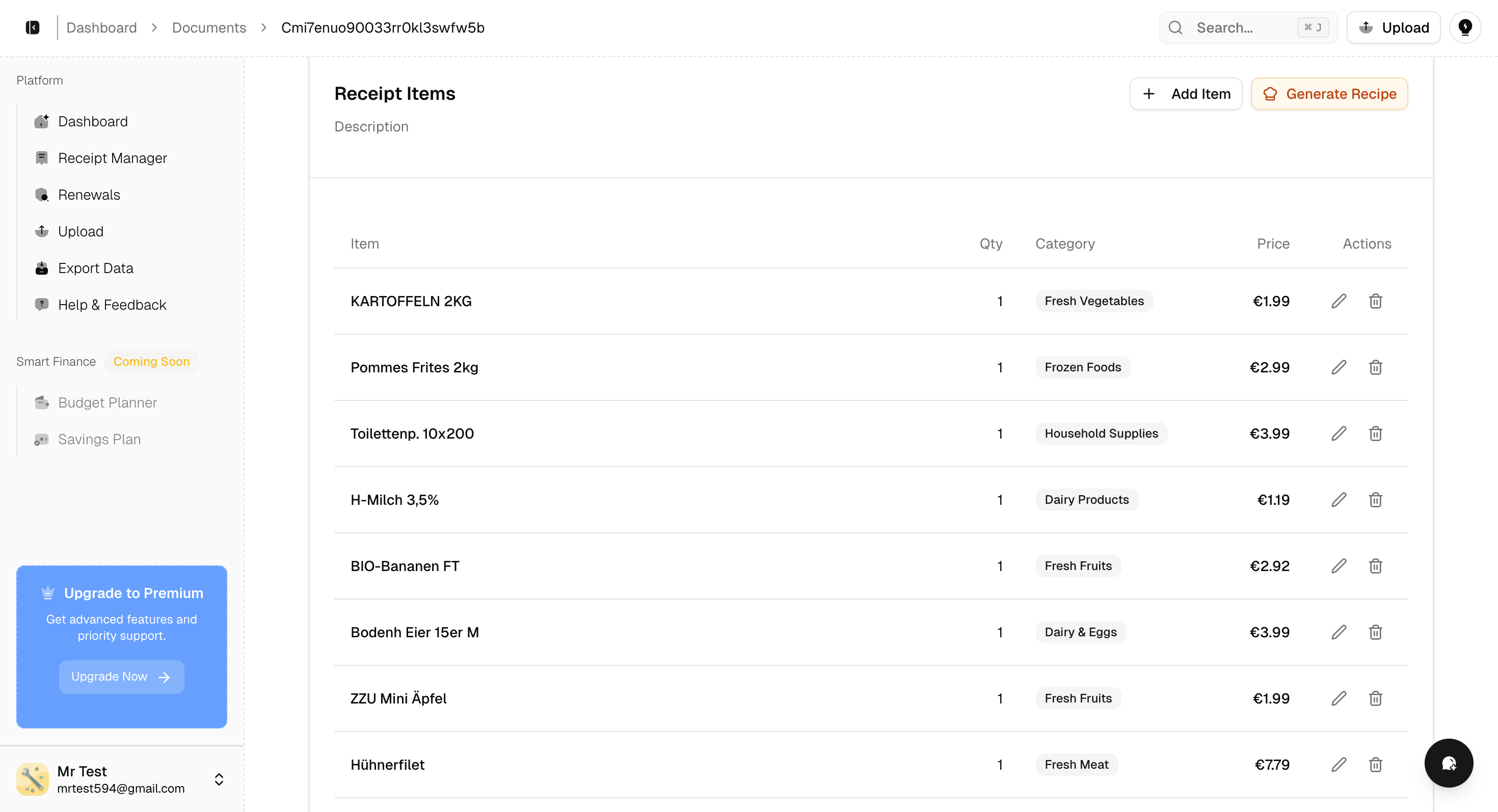Open Export Data from sidebar

coord(95,268)
